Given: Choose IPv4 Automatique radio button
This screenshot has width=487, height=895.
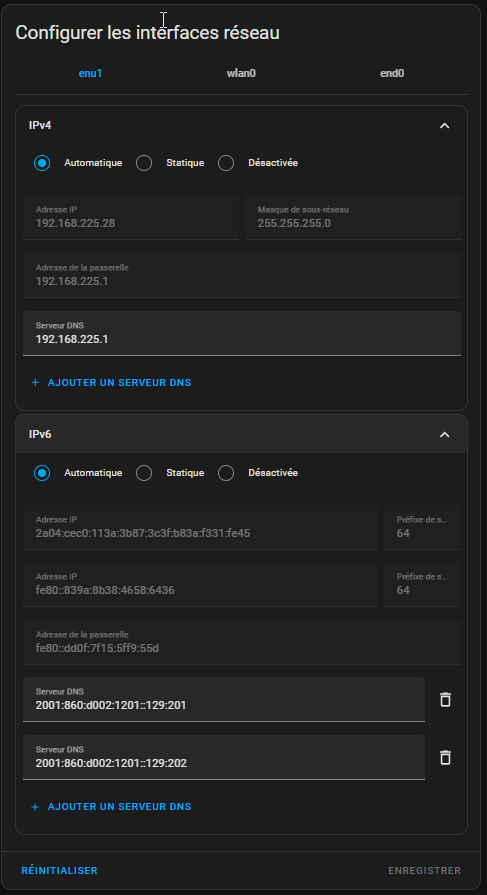Looking at the screenshot, I should [42, 163].
